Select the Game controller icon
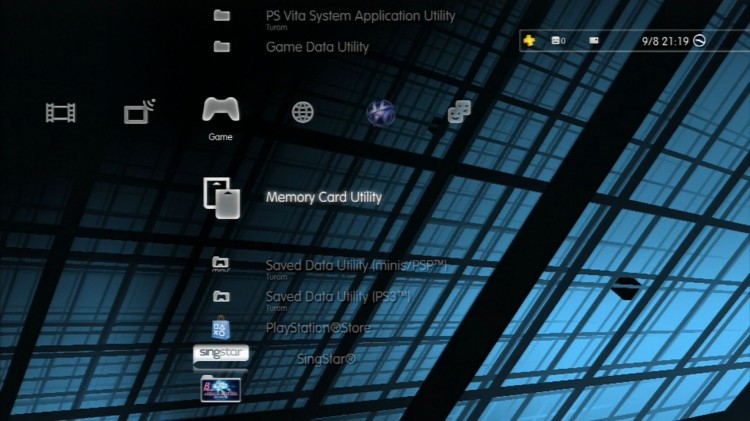Image resolution: width=750 pixels, height=421 pixels. point(221,109)
